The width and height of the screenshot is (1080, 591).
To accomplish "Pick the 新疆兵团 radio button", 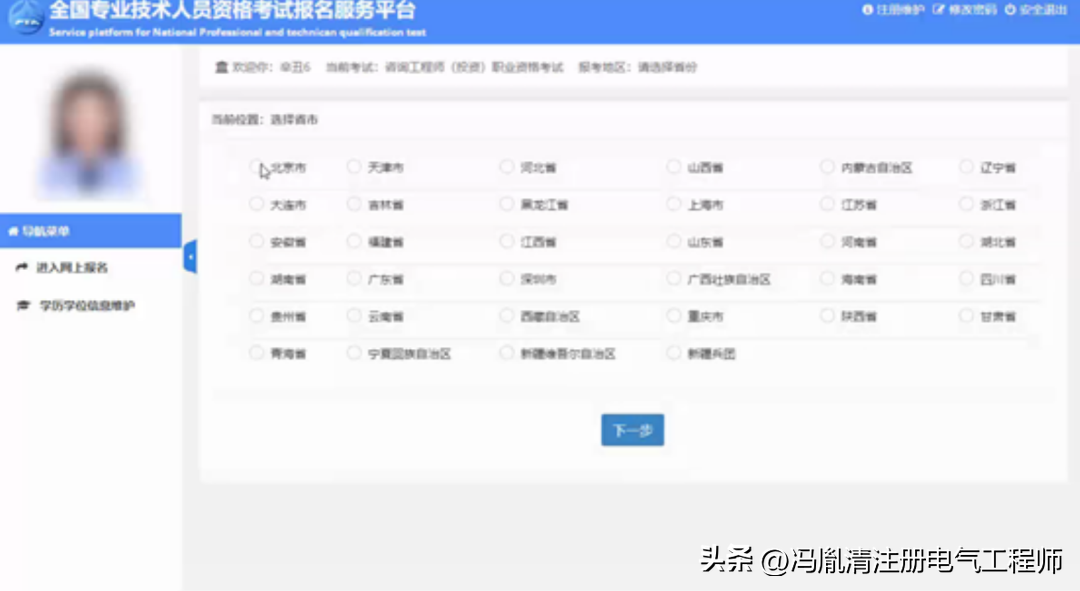I will [x=674, y=353].
